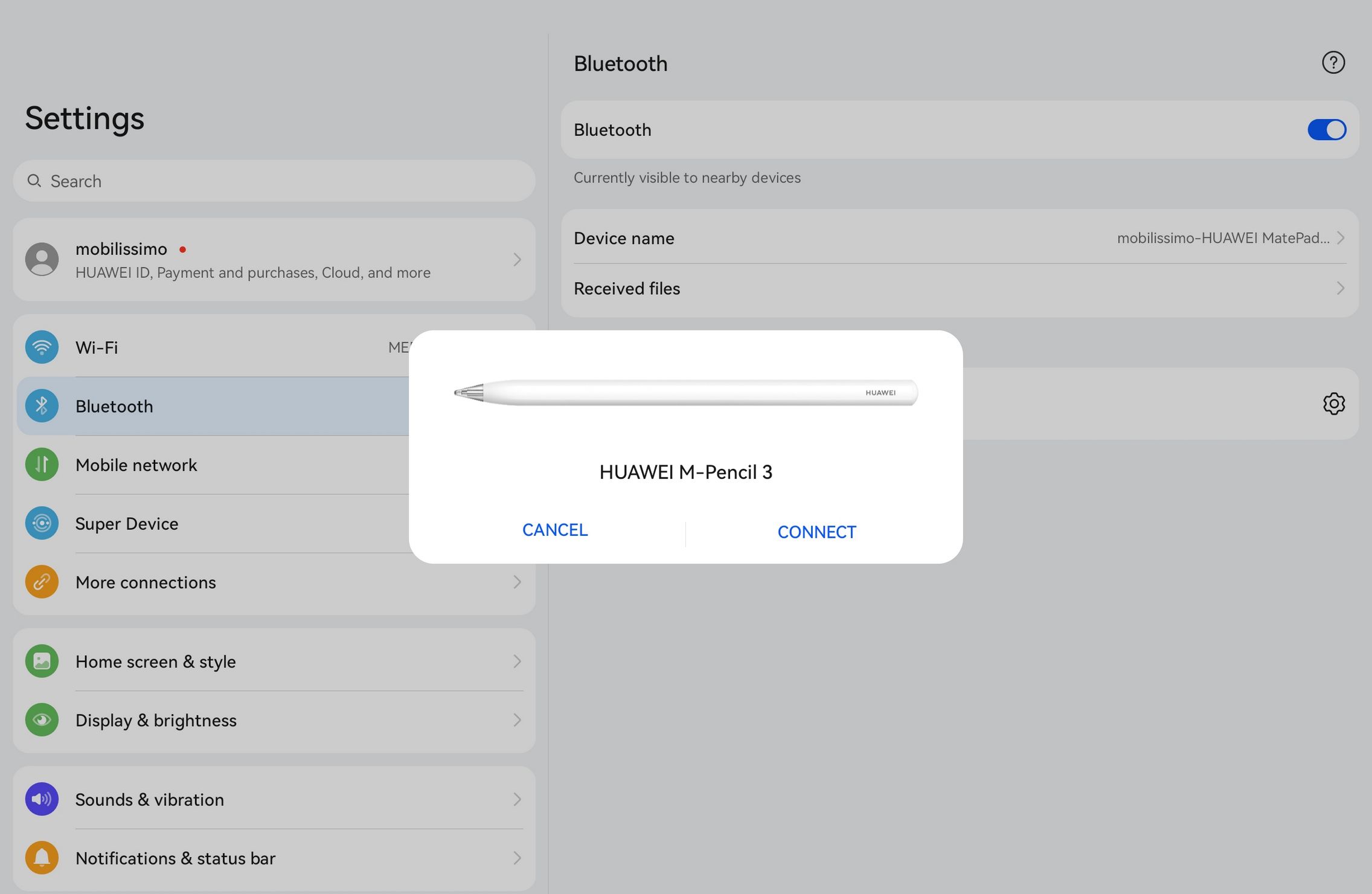
Task: Open the Bluetooth help question mark icon
Action: tap(1333, 62)
